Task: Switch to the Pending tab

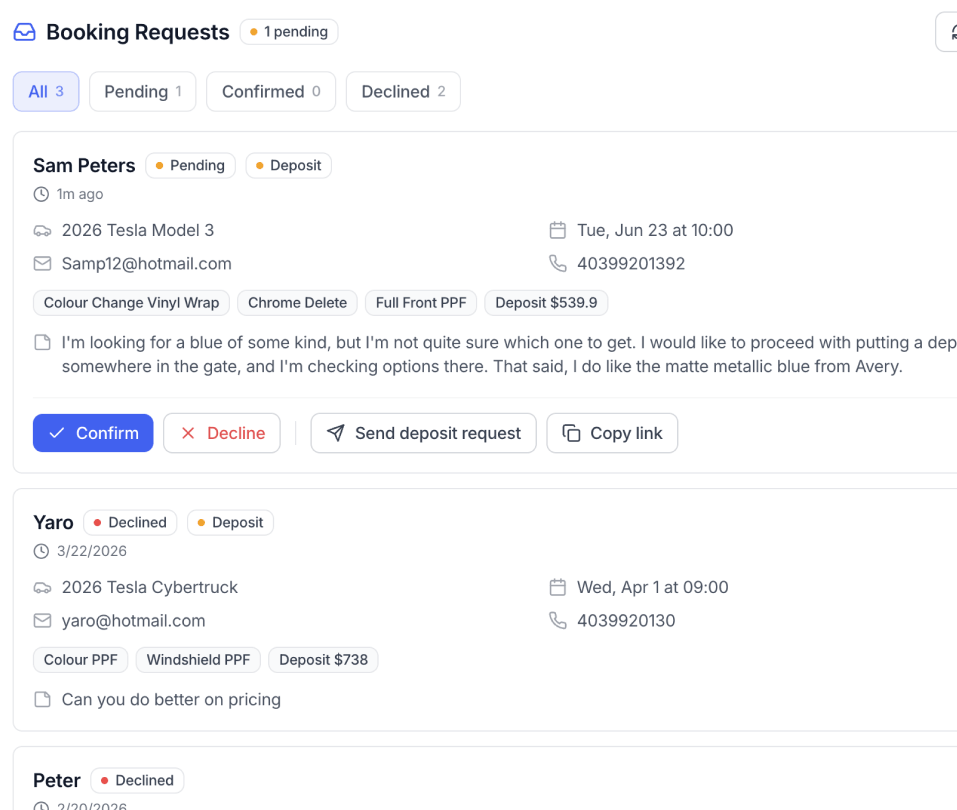Action: pos(143,92)
